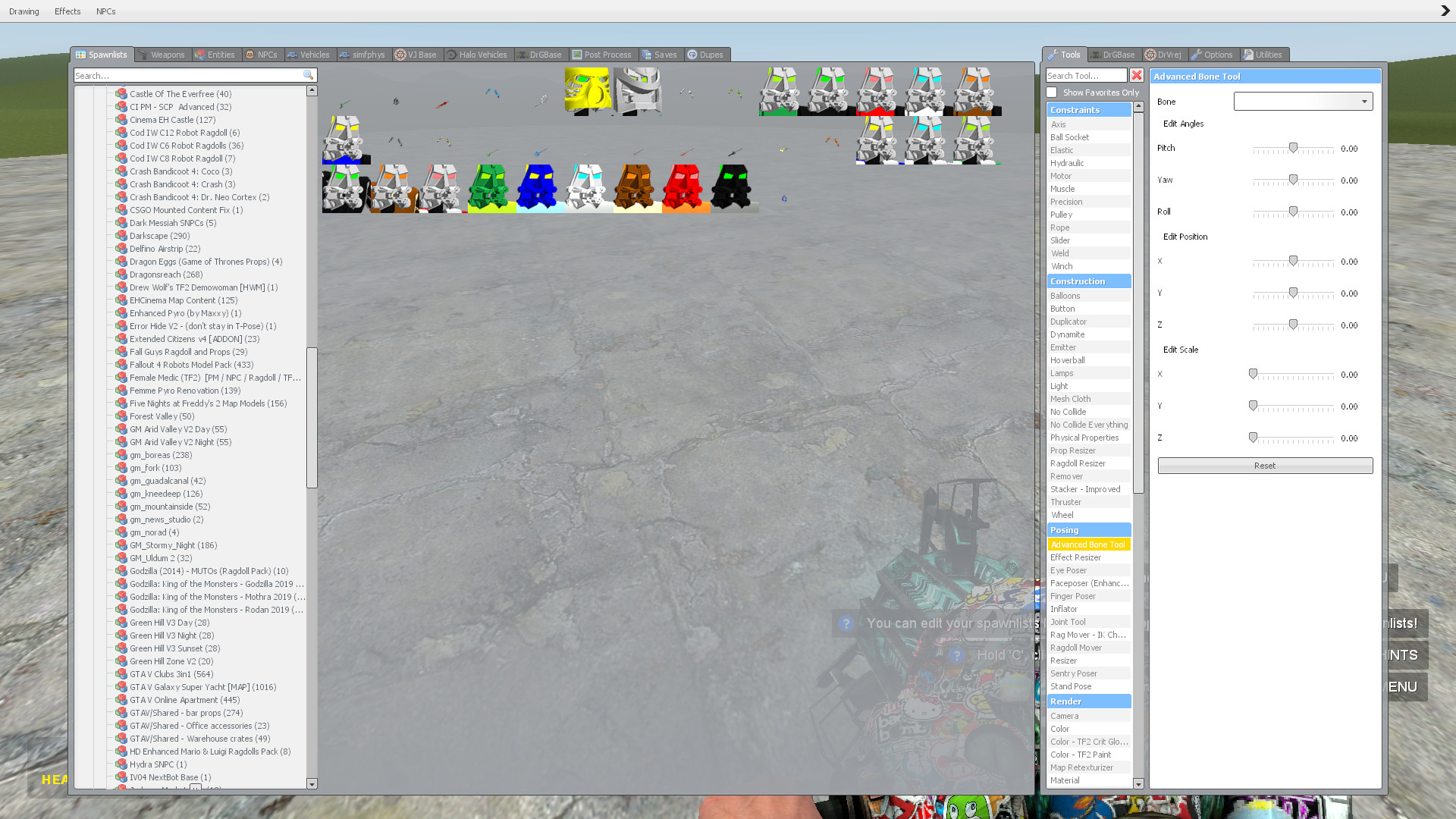Toggle the Physical Properties tool

tap(1084, 438)
